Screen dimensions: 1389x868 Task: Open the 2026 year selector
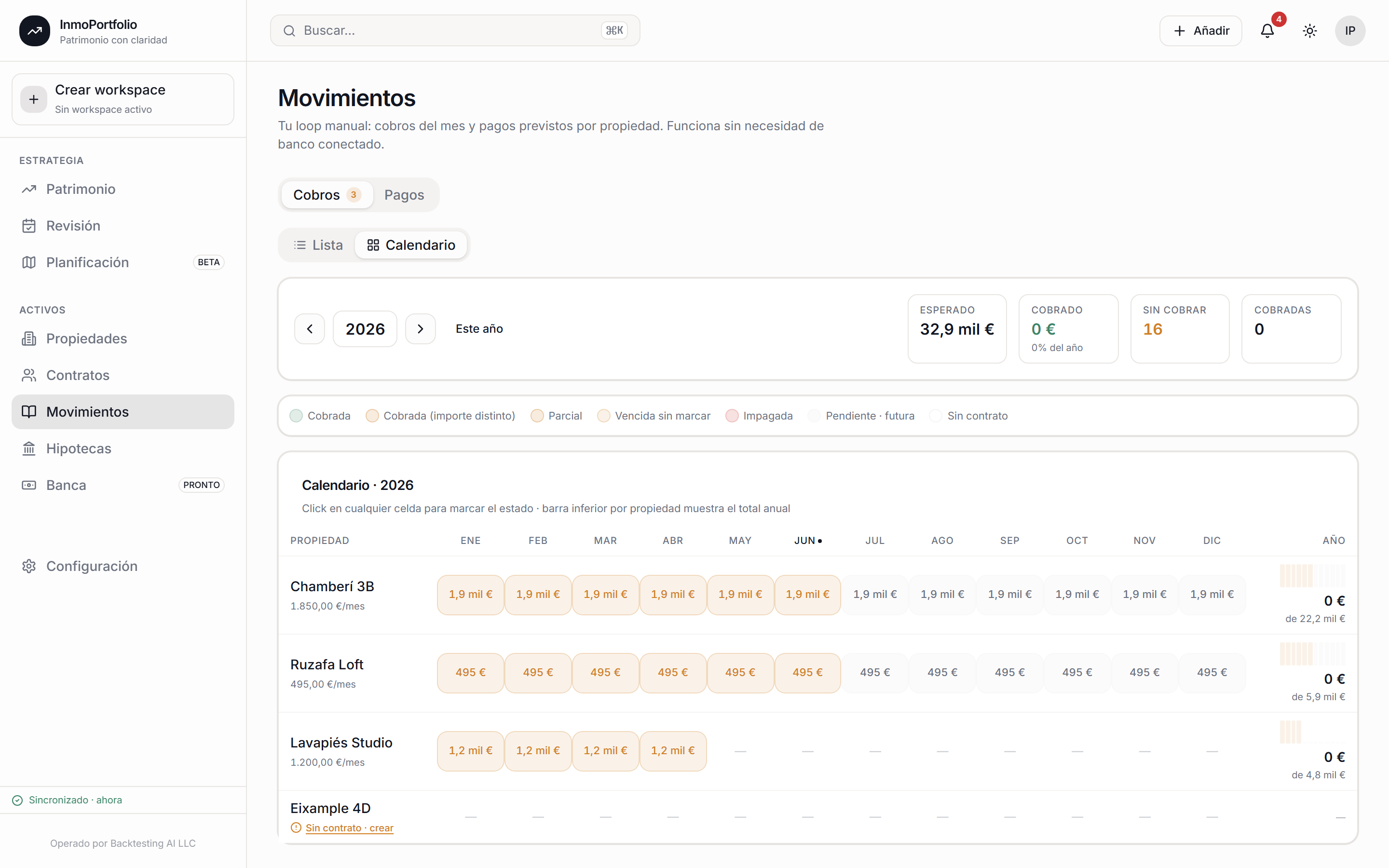[x=365, y=329]
